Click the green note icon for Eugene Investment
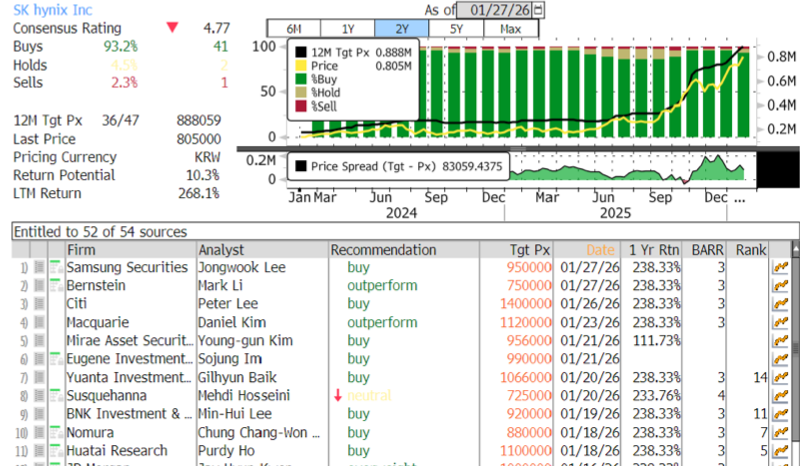The height and width of the screenshot is (466, 800). (x=55, y=358)
